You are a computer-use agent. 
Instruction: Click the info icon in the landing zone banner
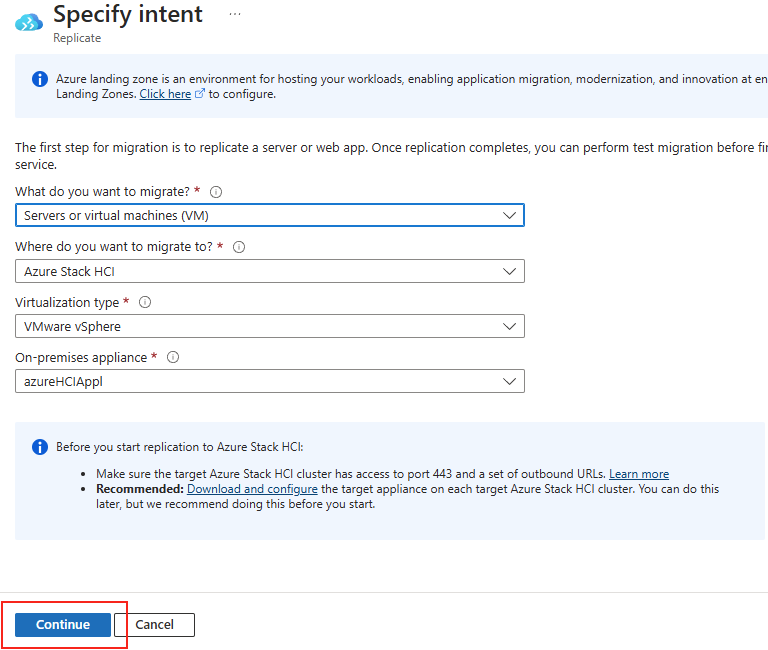pos(40,79)
